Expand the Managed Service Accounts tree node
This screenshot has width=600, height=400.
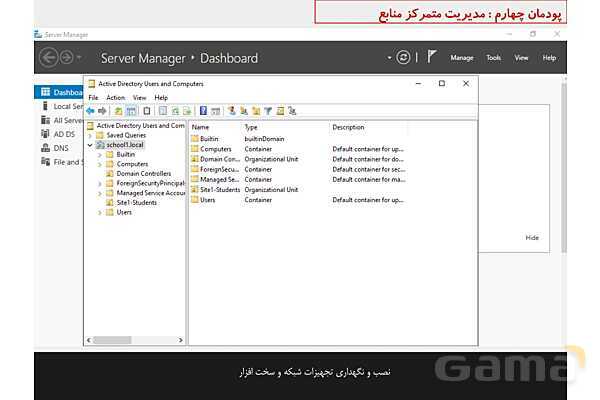click(x=100, y=193)
